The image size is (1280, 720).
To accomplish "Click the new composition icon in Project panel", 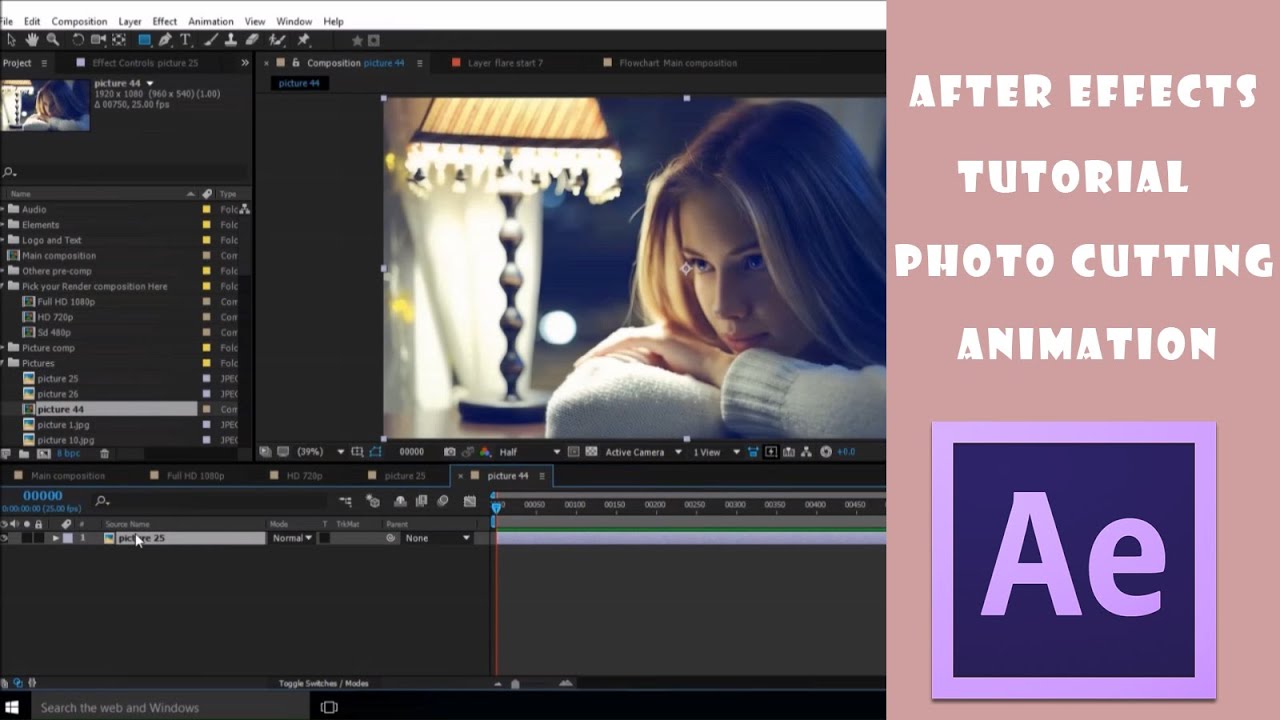I will 43,453.
